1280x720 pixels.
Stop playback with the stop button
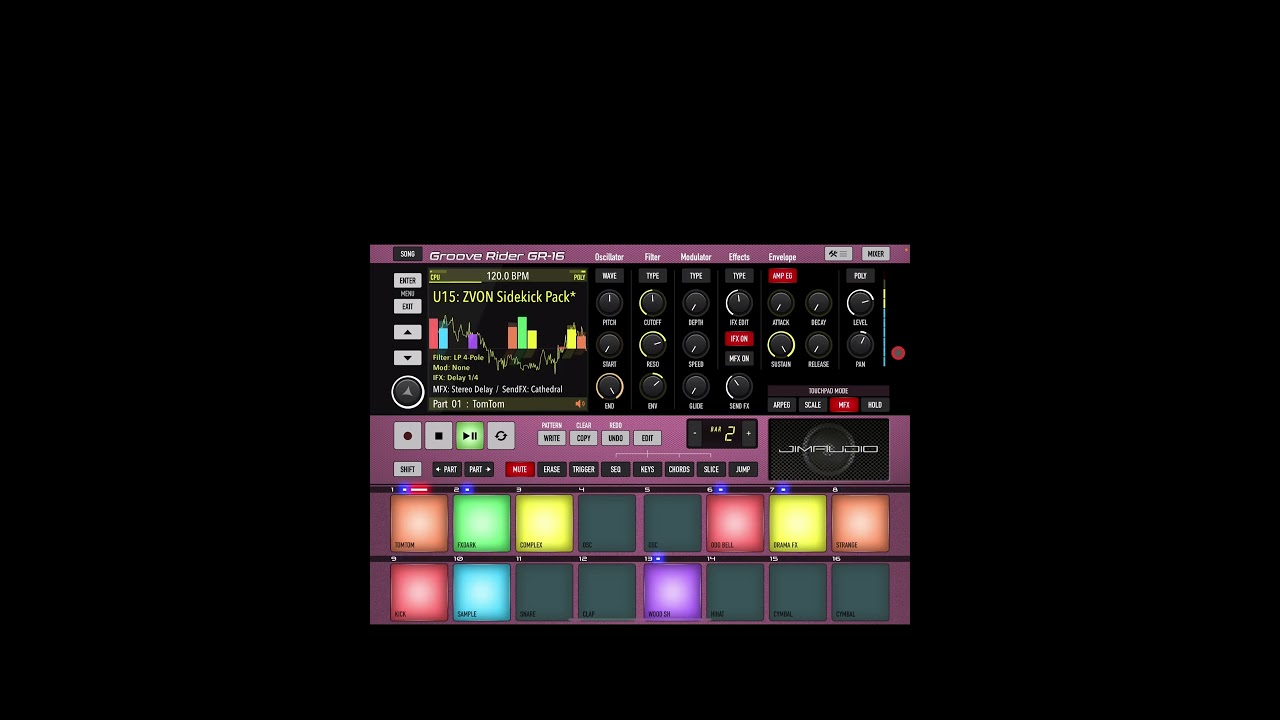pyautogui.click(x=438, y=436)
